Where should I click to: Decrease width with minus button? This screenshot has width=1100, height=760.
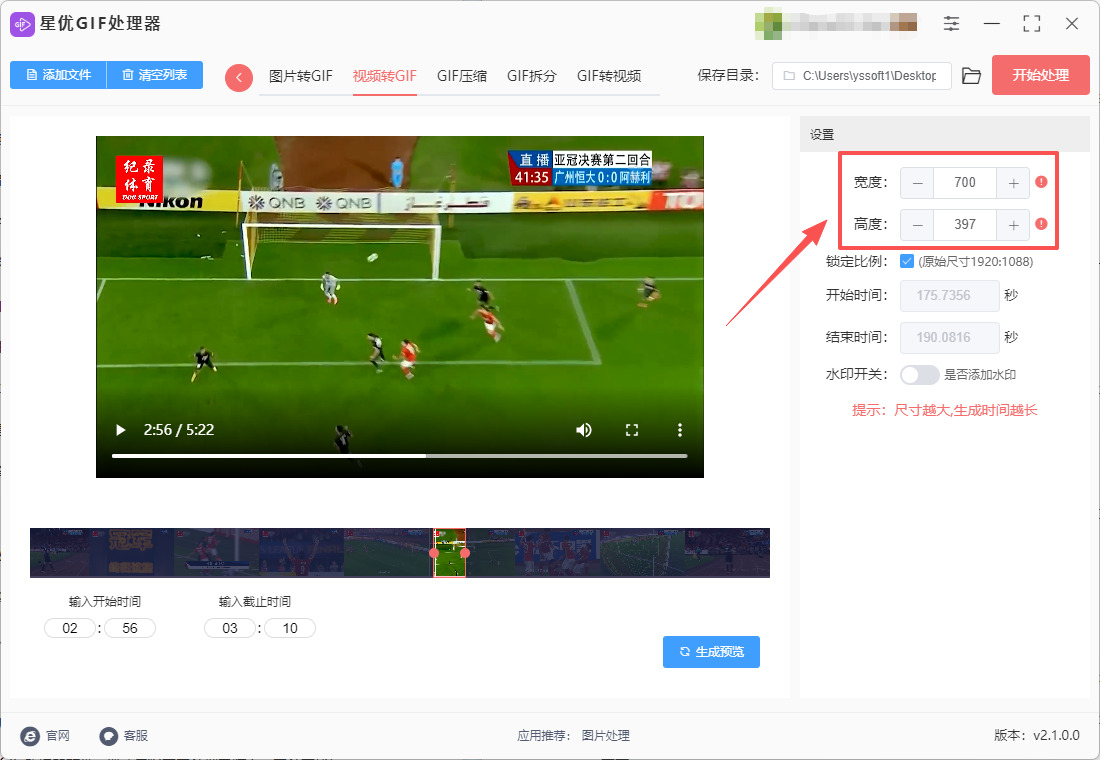point(917,183)
